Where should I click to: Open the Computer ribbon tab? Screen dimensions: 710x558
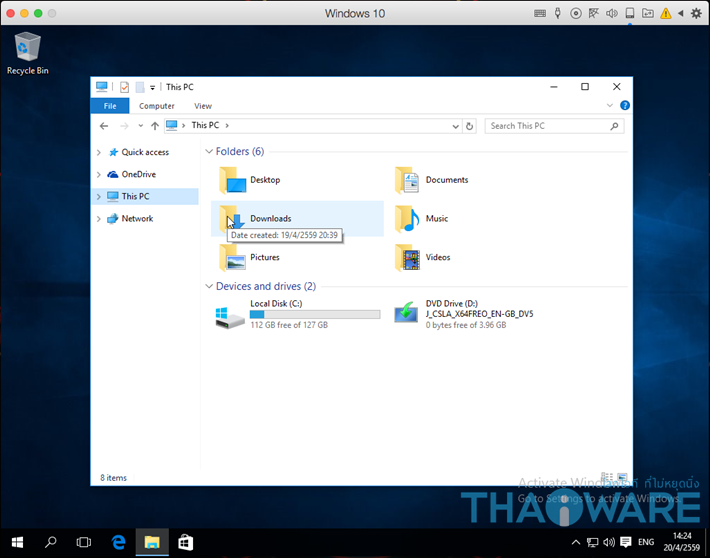click(x=156, y=106)
